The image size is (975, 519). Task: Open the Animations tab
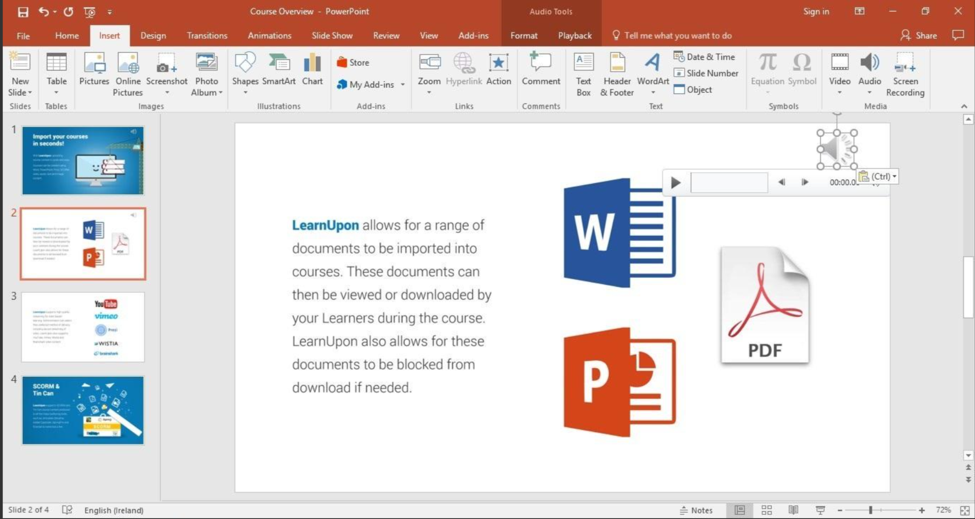click(269, 35)
